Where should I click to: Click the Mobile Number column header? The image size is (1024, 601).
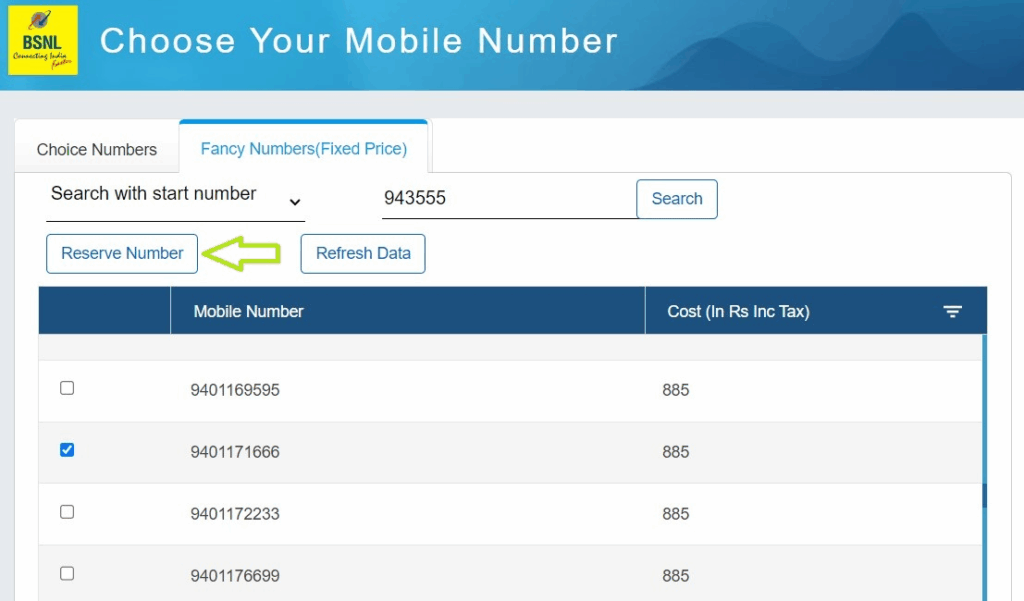click(249, 311)
